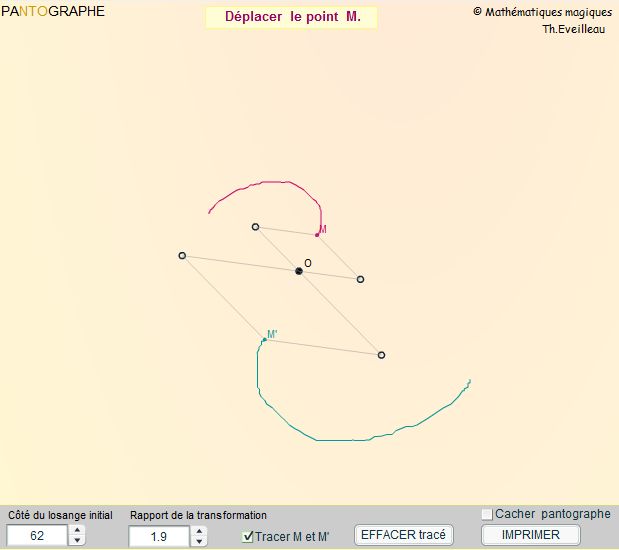Increase Rapport de la transformation with up arrow

coord(199,531)
